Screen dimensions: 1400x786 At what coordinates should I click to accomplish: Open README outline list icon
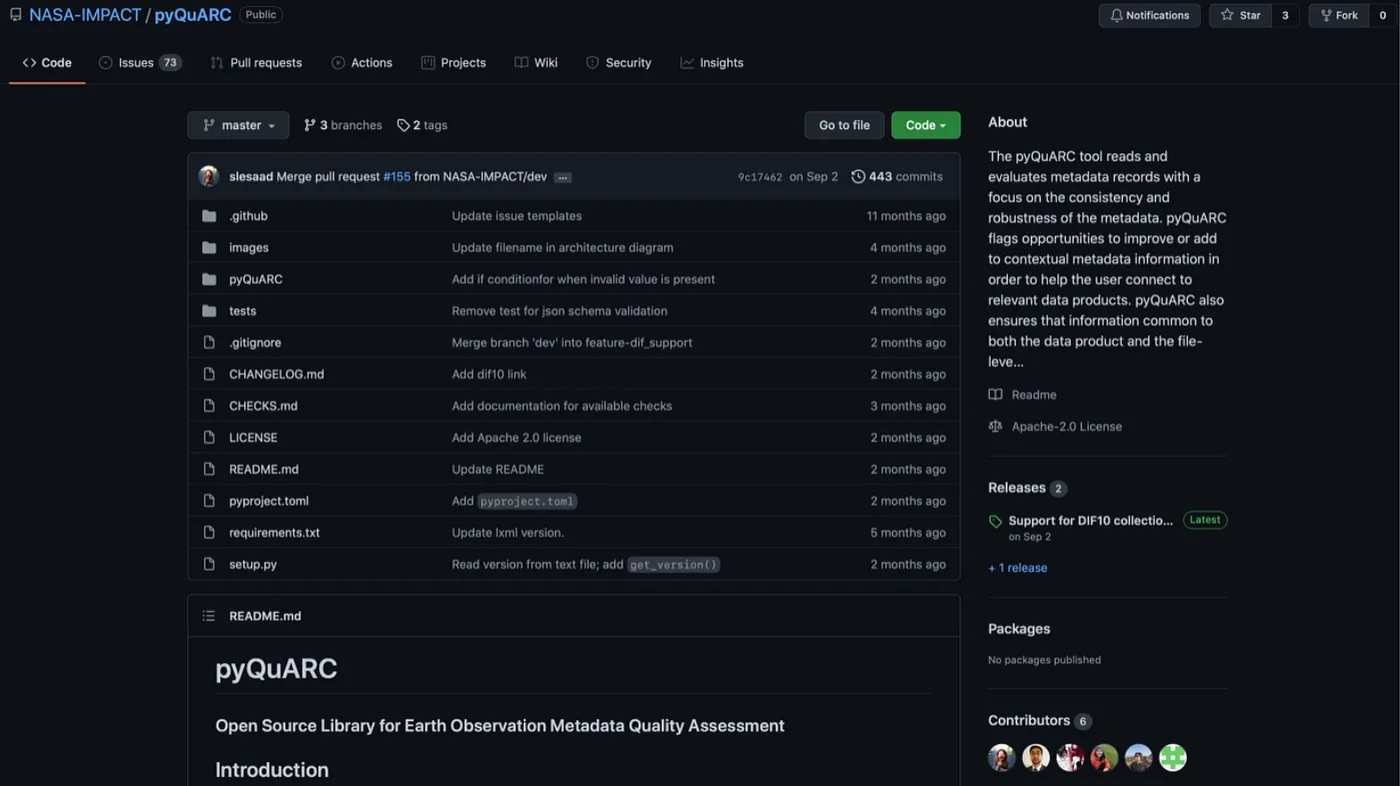click(209, 616)
